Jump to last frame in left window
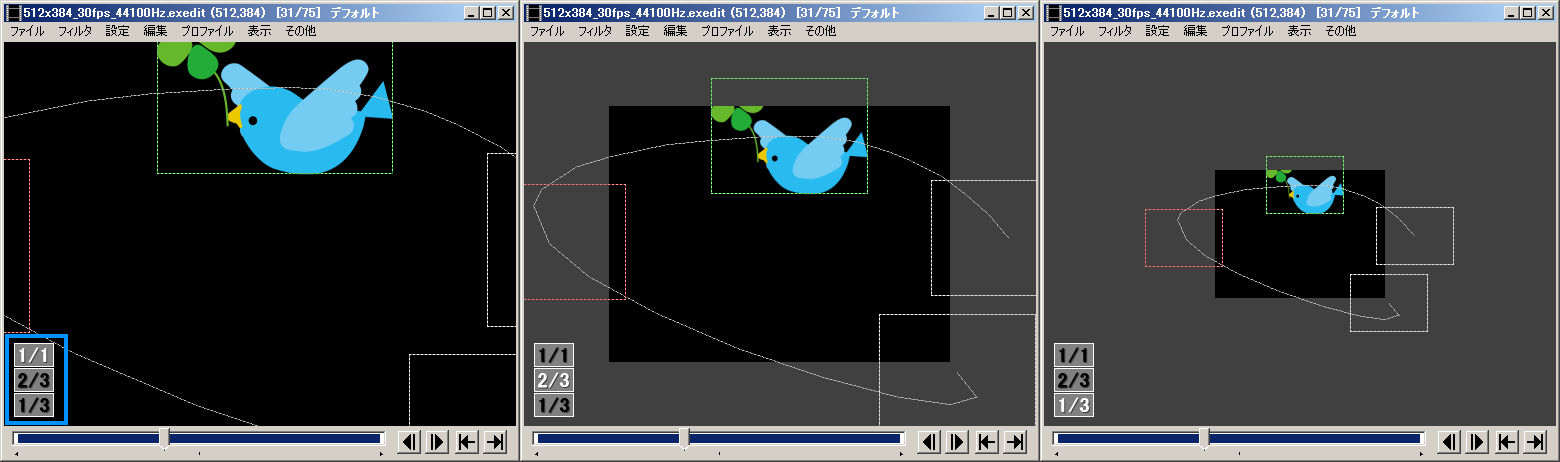Viewport: 1560px width, 462px height. 494,441
